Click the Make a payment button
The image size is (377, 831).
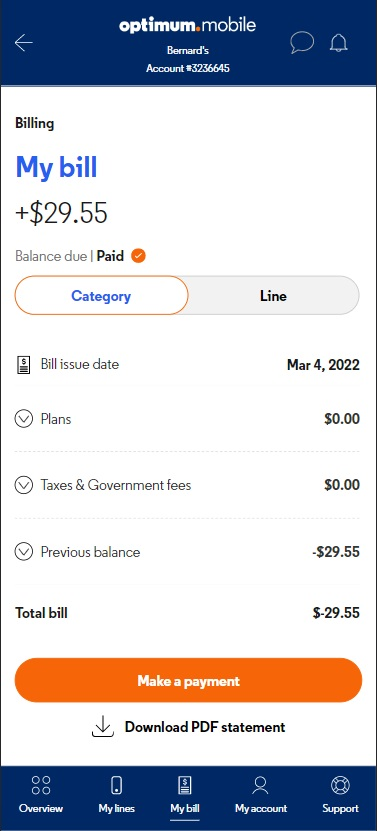(x=188, y=680)
